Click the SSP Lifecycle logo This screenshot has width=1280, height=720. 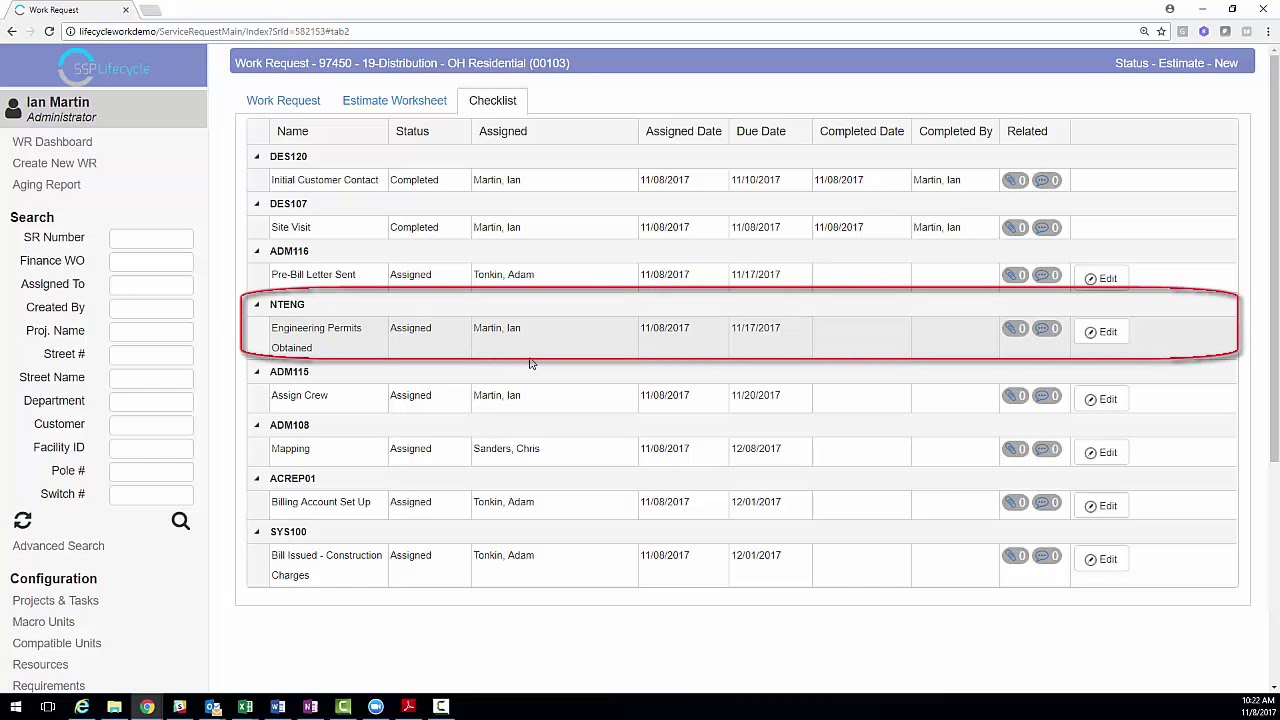[x=104, y=68]
